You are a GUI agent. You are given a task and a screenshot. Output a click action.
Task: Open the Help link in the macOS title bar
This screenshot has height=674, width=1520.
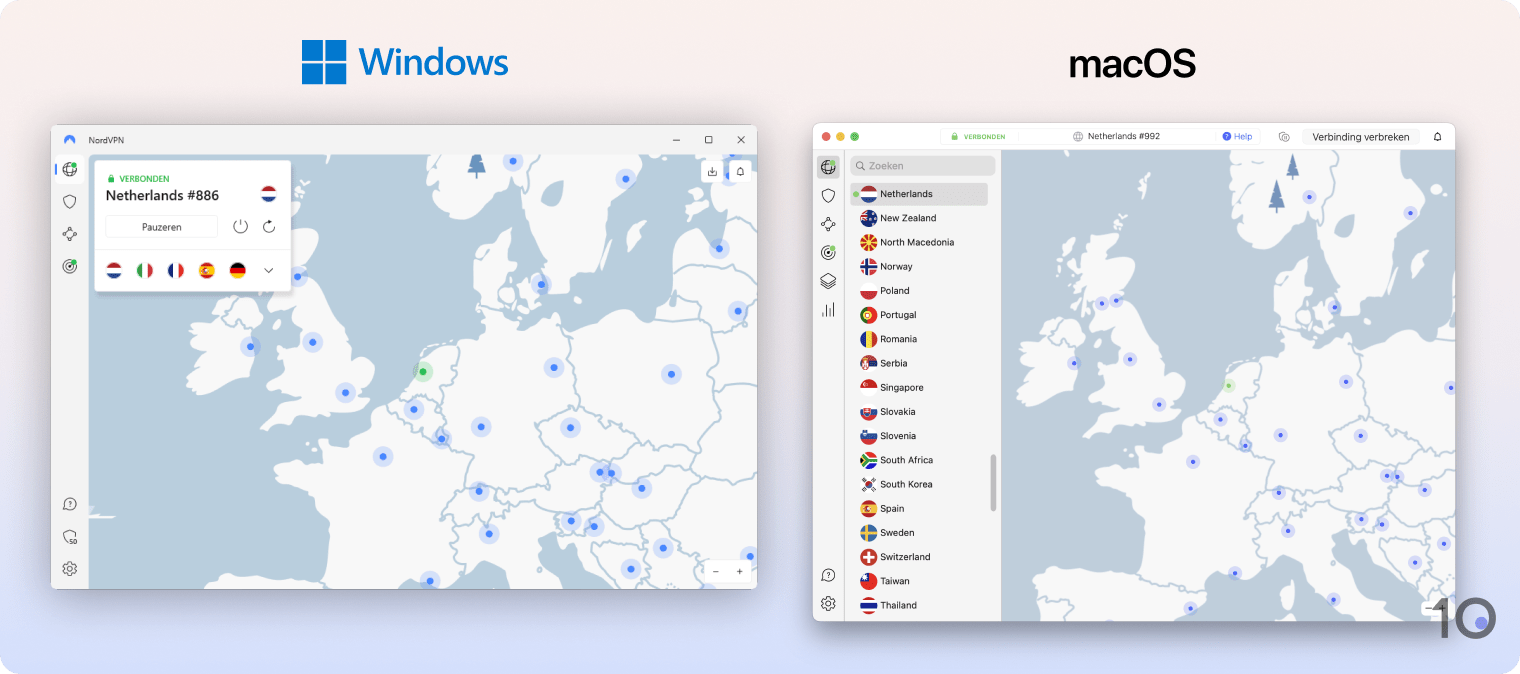pos(1237,137)
